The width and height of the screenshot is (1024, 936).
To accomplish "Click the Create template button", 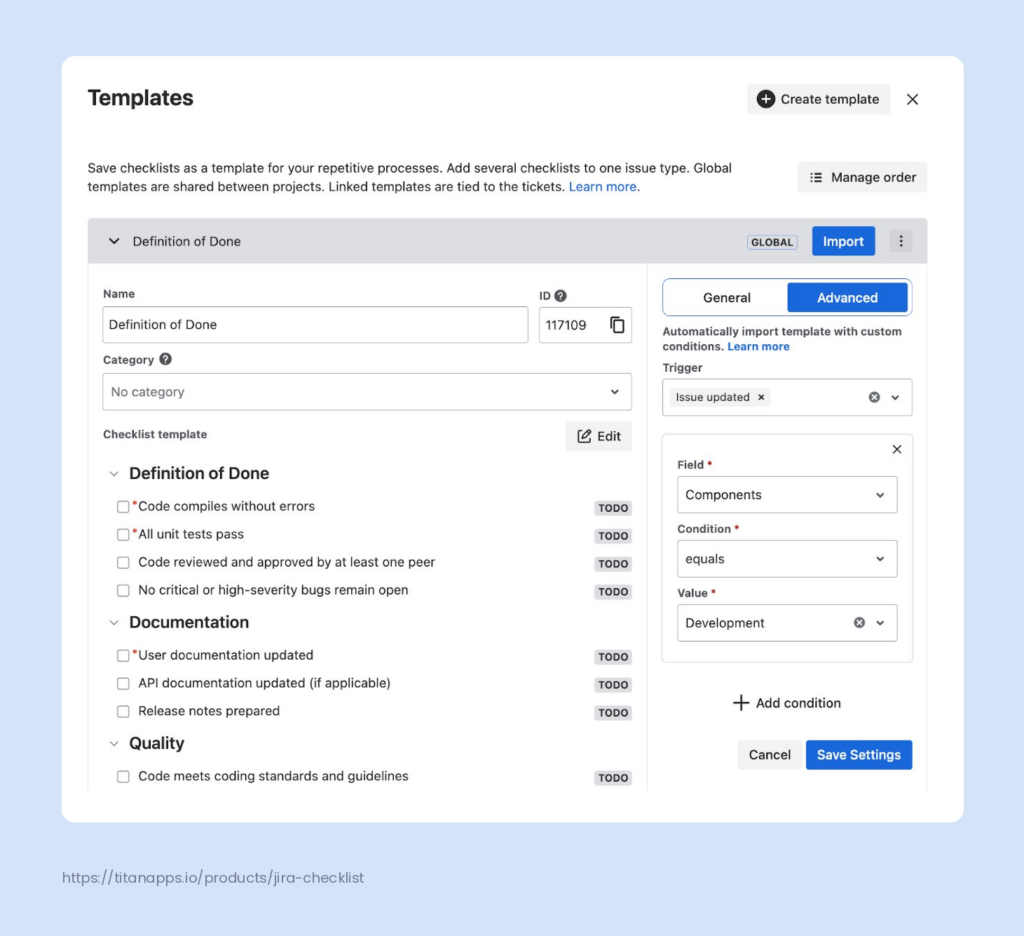I will (818, 99).
